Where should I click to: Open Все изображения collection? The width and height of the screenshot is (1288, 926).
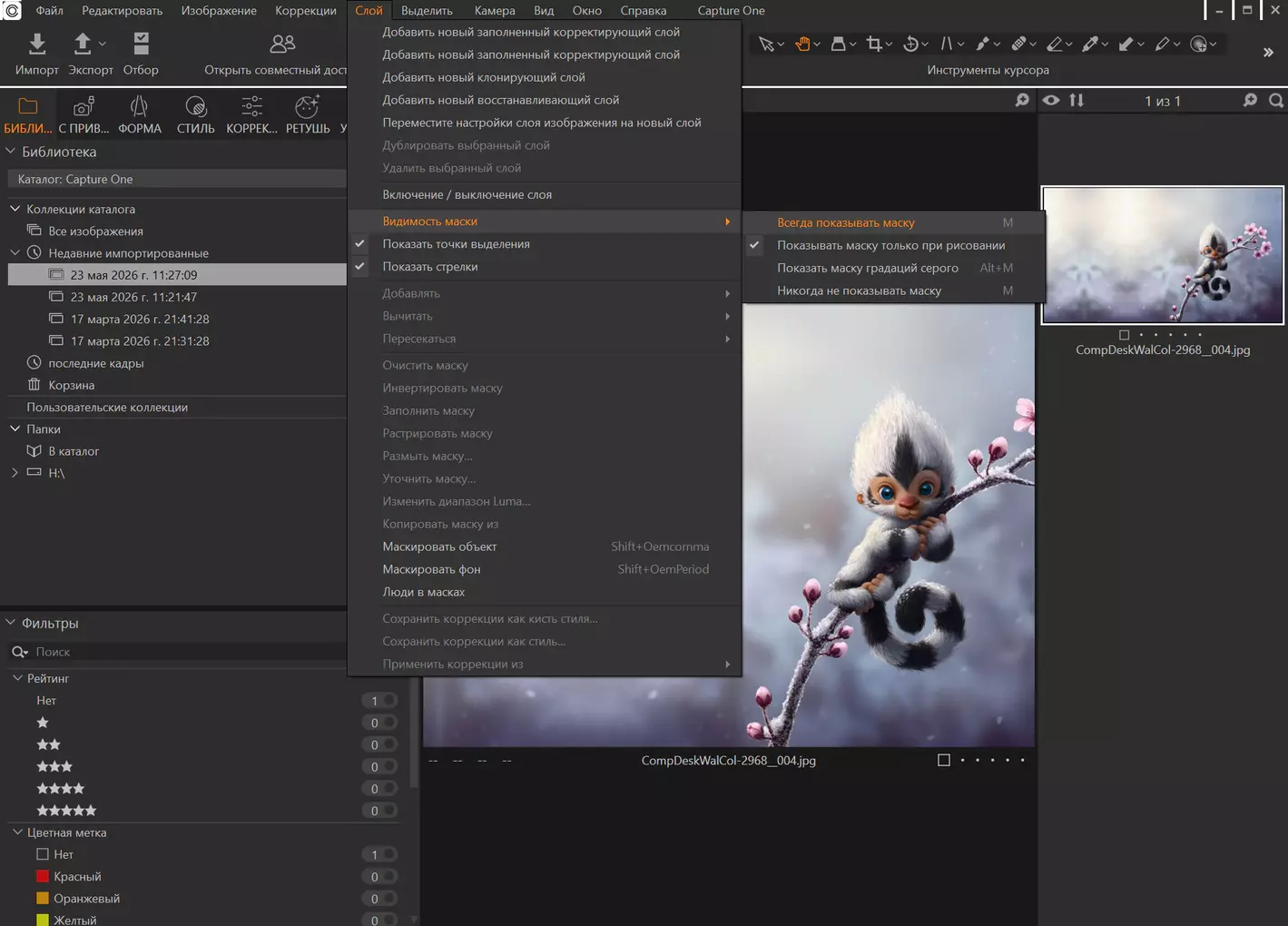[95, 231]
